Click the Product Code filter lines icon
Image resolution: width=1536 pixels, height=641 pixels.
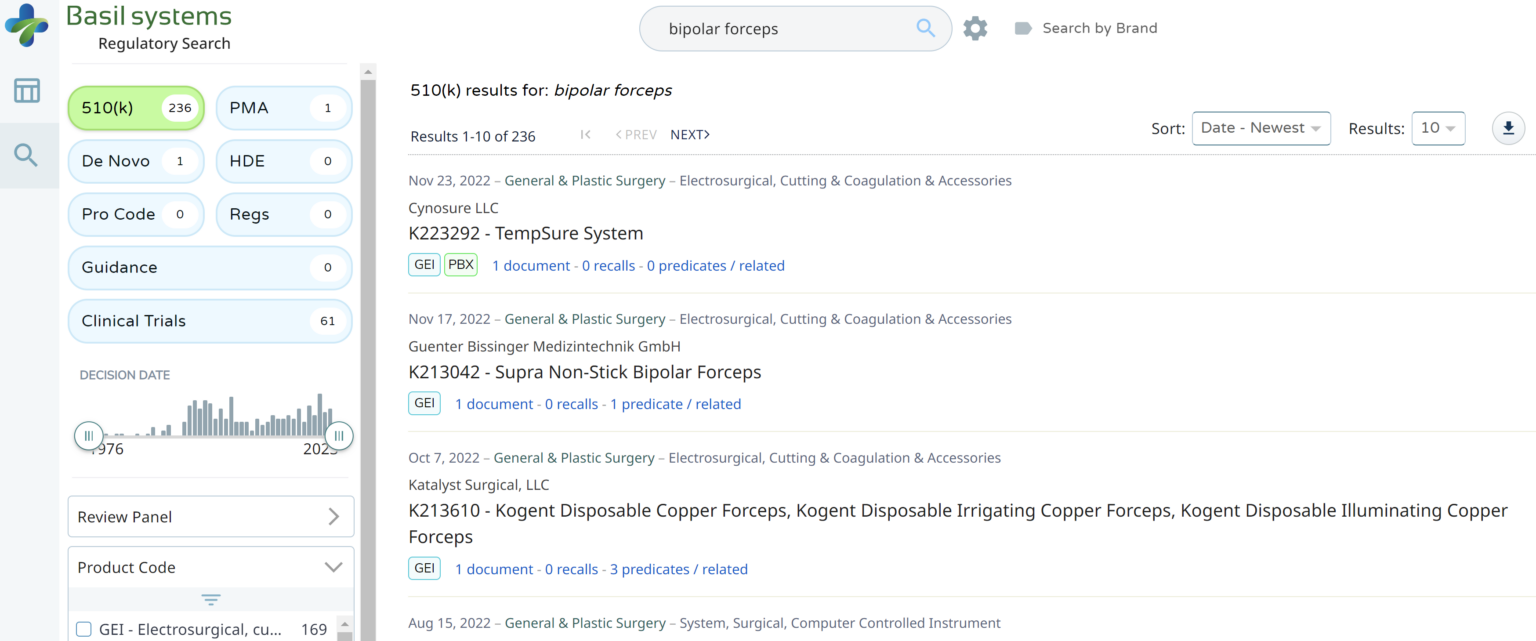210,600
